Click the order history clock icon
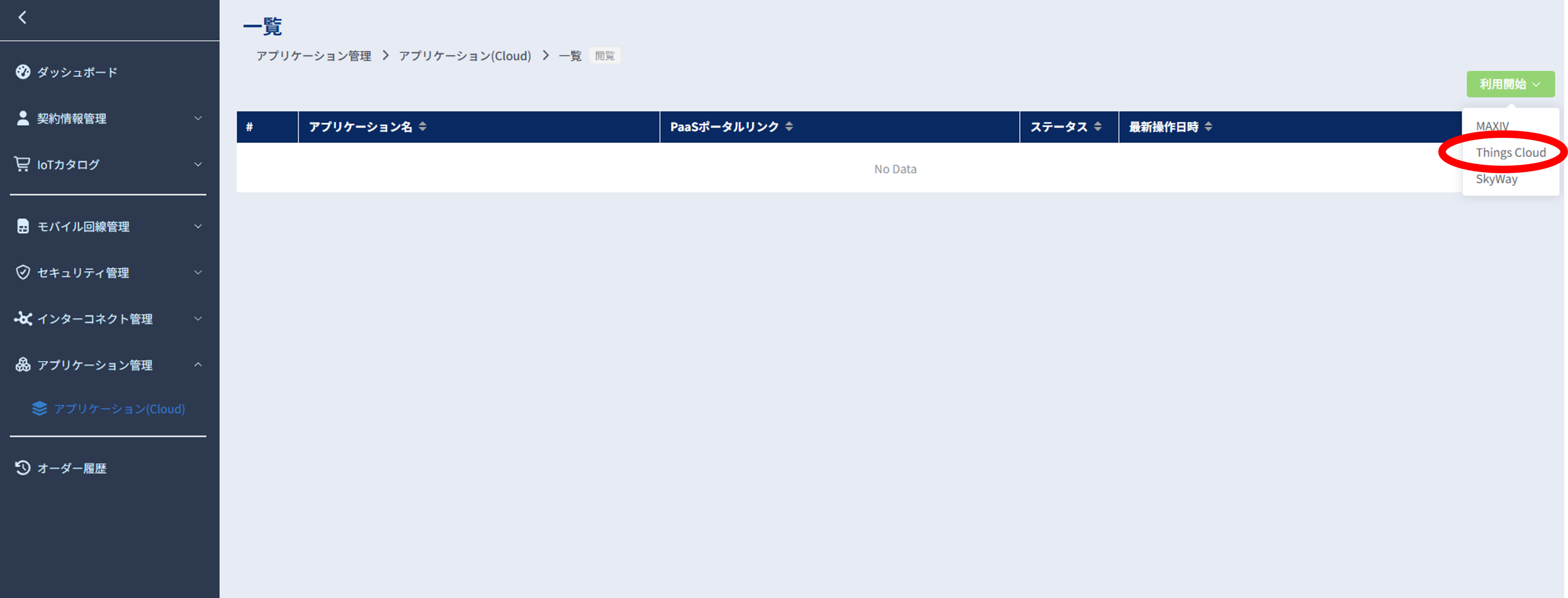This screenshot has height=598, width=1568. pos(23,468)
